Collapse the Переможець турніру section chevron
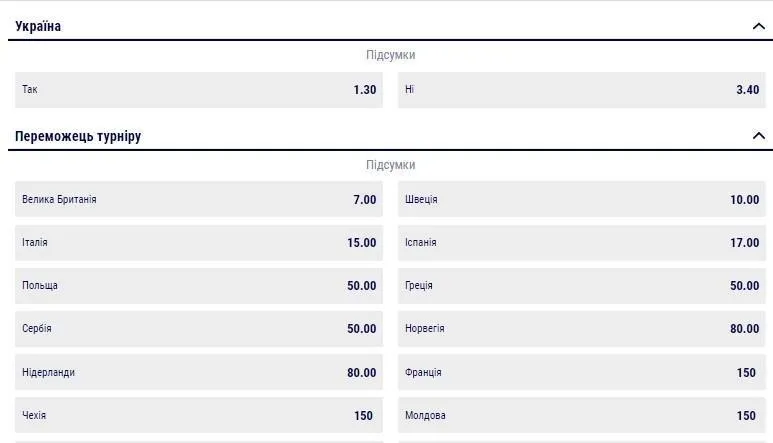Image resolution: width=773 pixels, height=443 pixels. click(758, 136)
